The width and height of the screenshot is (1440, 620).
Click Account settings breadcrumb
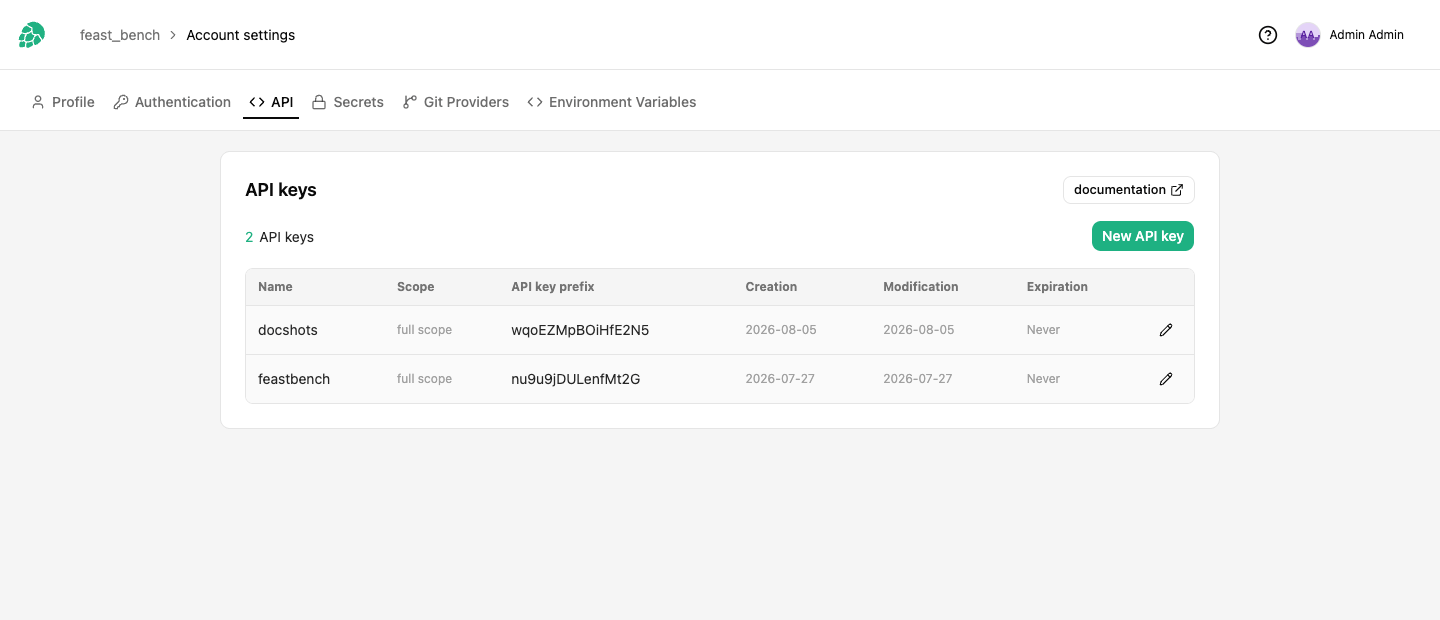coord(241,35)
